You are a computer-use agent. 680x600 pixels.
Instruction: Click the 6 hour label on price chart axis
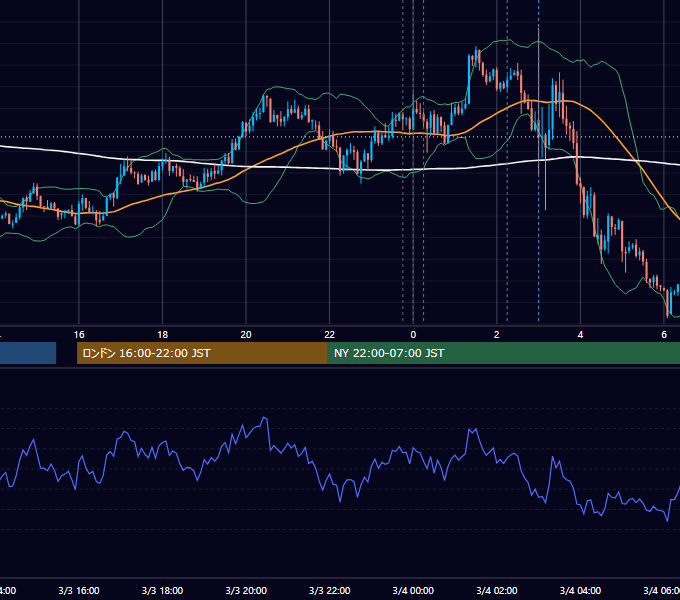(664, 335)
